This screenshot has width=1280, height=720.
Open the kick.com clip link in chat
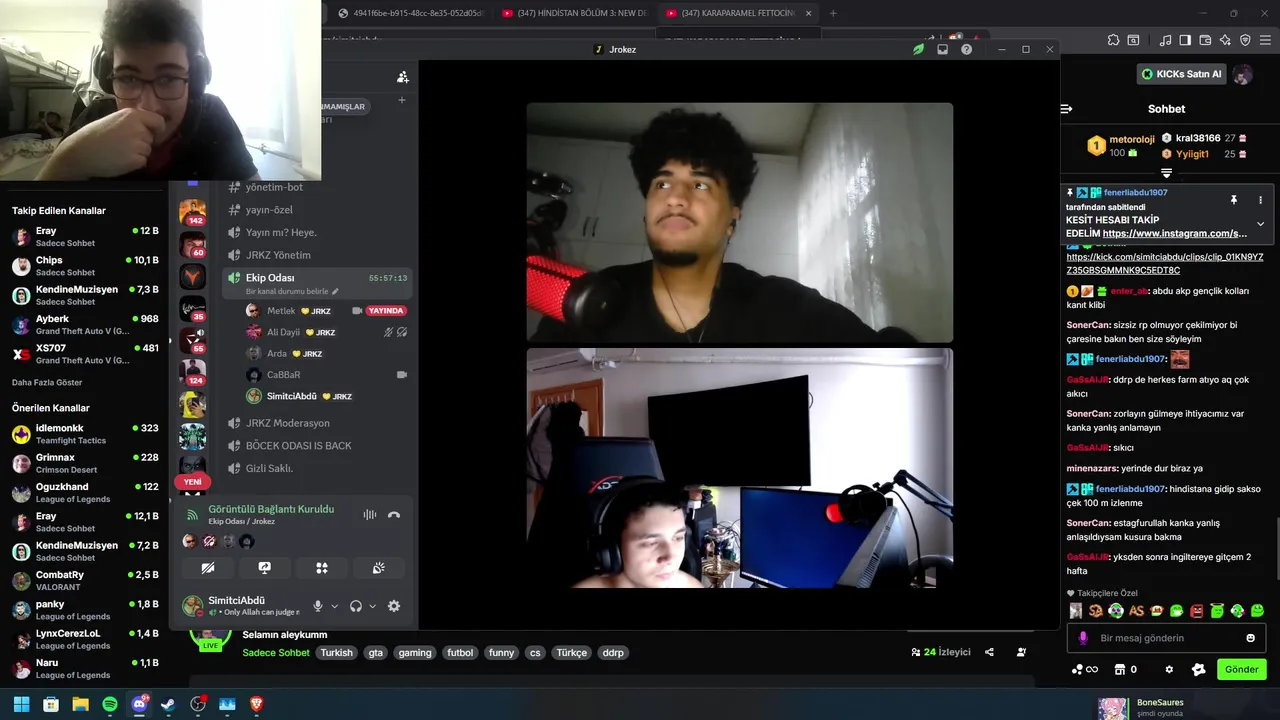coord(1165,264)
